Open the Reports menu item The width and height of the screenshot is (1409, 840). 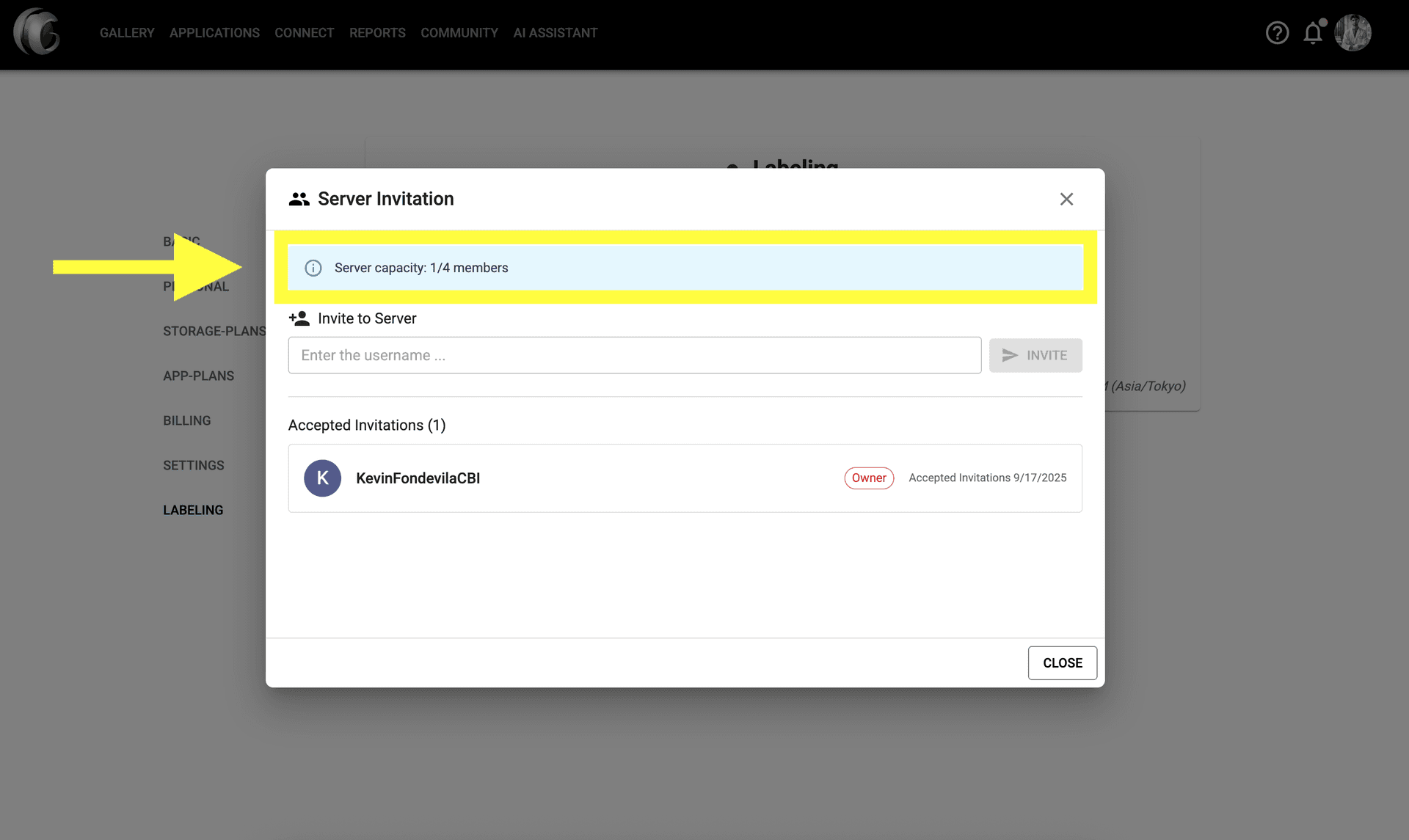[x=377, y=33]
